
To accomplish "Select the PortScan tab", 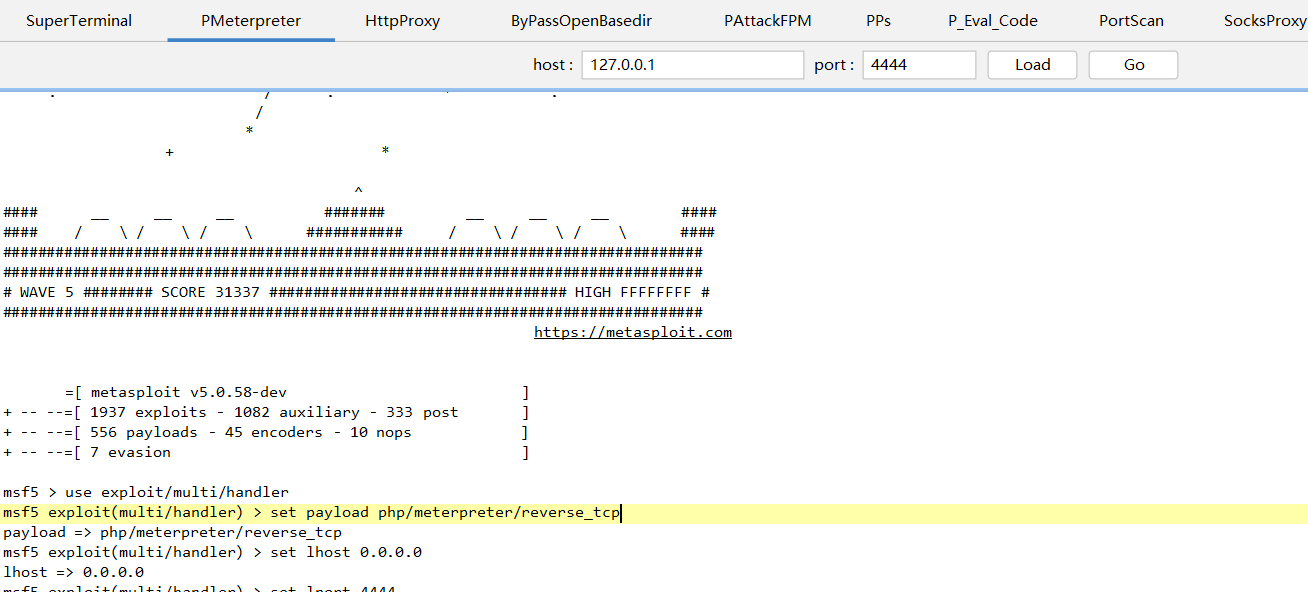I will point(1131,20).
